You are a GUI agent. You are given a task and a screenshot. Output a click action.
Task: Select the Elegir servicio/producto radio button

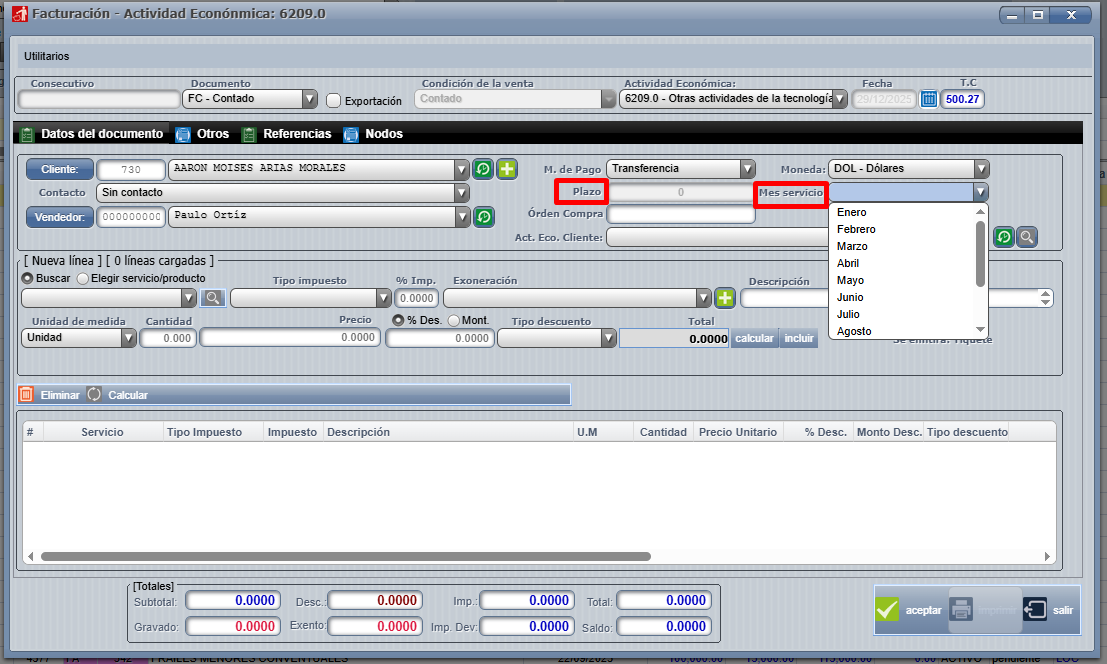click(x=83, y=278)
